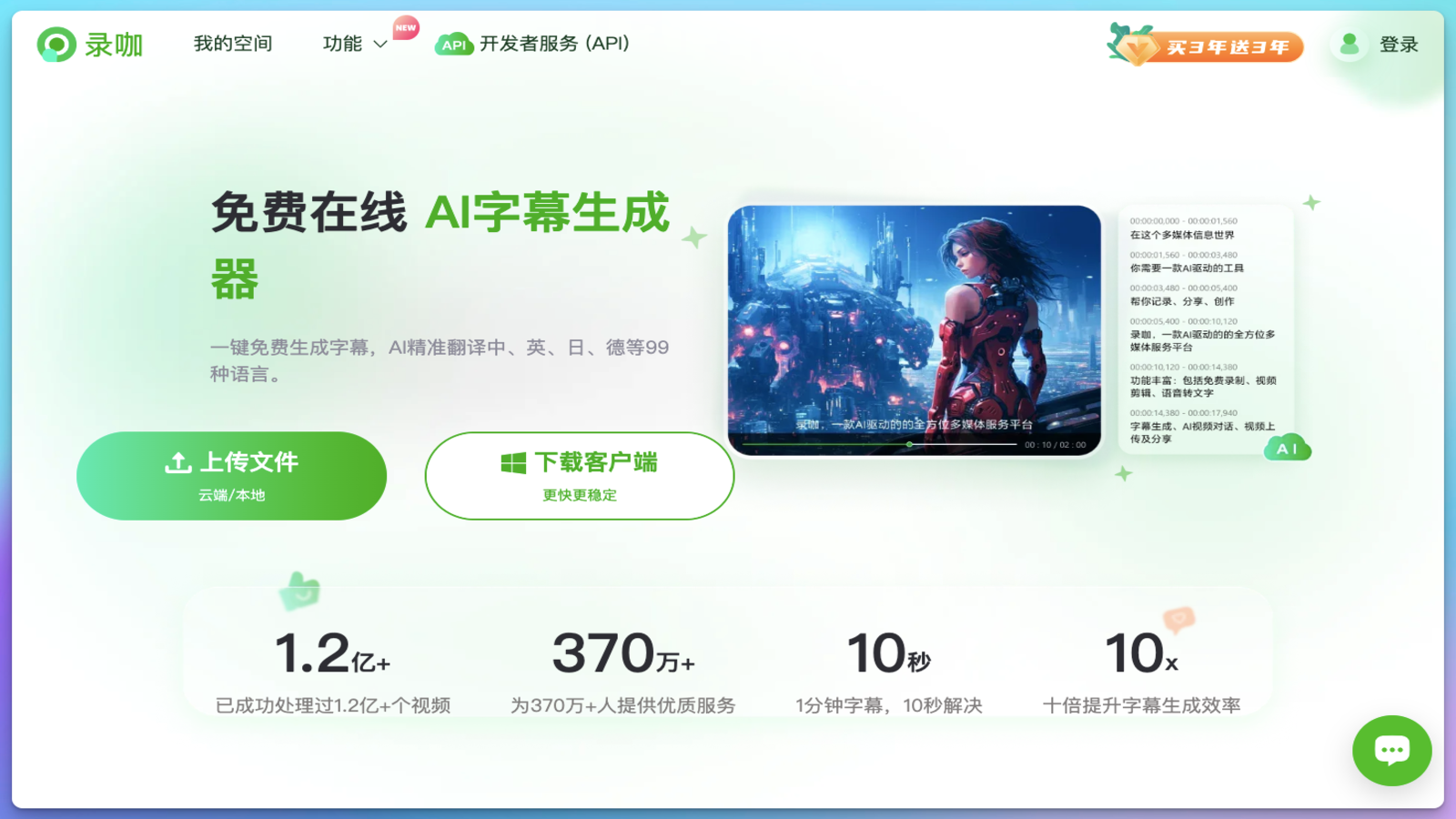Expand the 功能 dropdown chevron

coord(380,44)
